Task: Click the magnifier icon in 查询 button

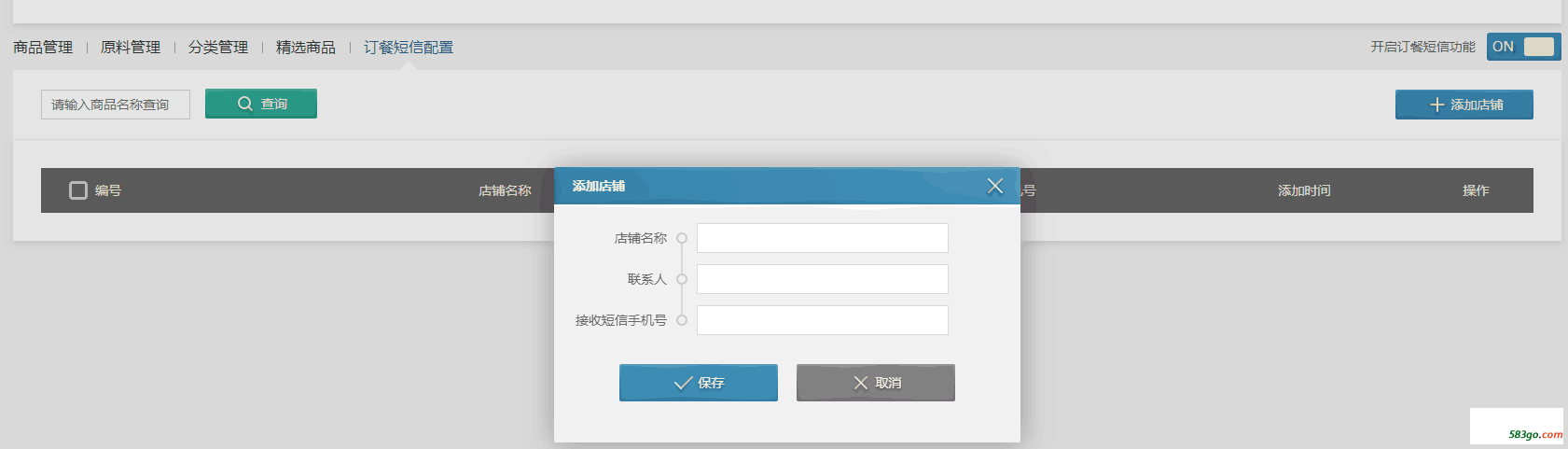Action: (x=245, y=104)
